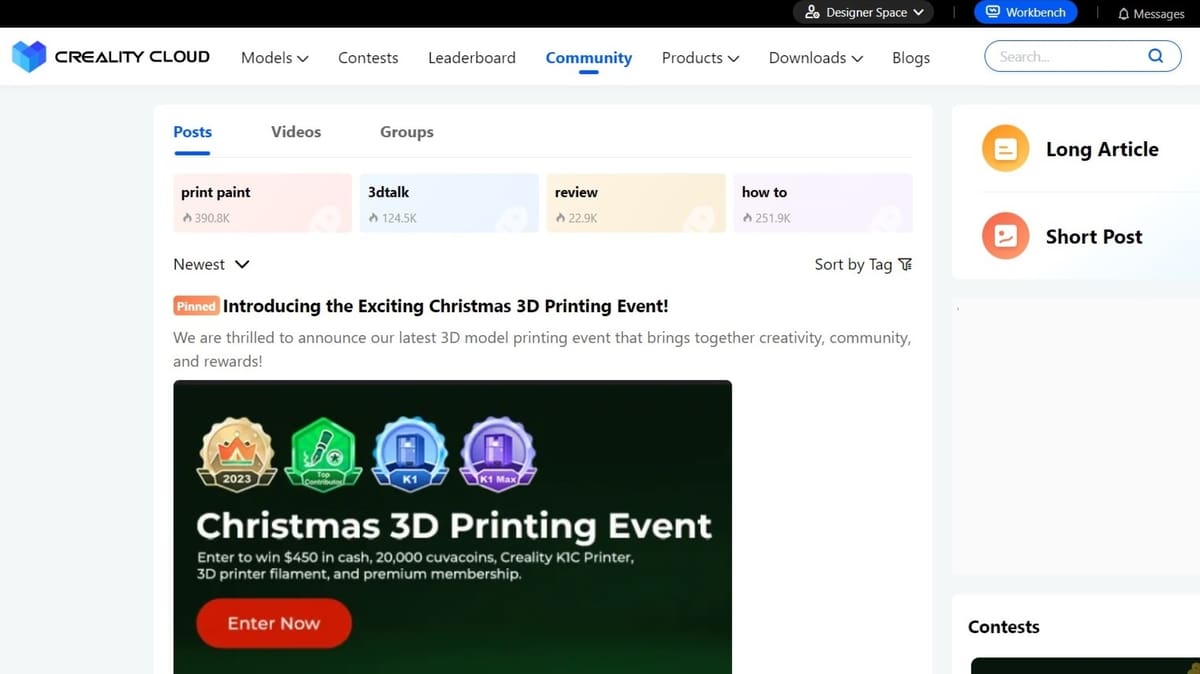Click the Pinned label tag

(196, 306)
